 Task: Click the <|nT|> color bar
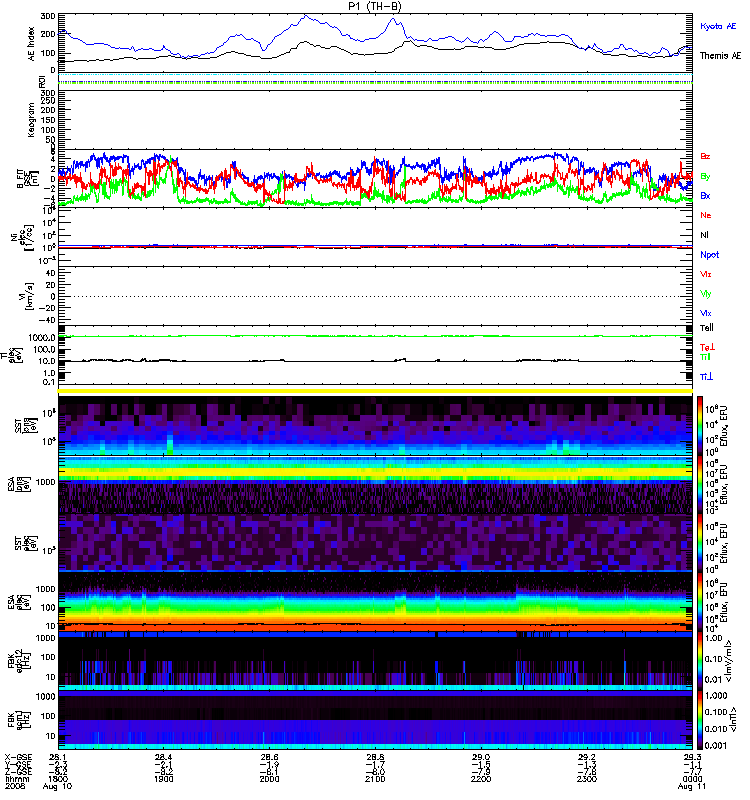[x=700, y=719]
